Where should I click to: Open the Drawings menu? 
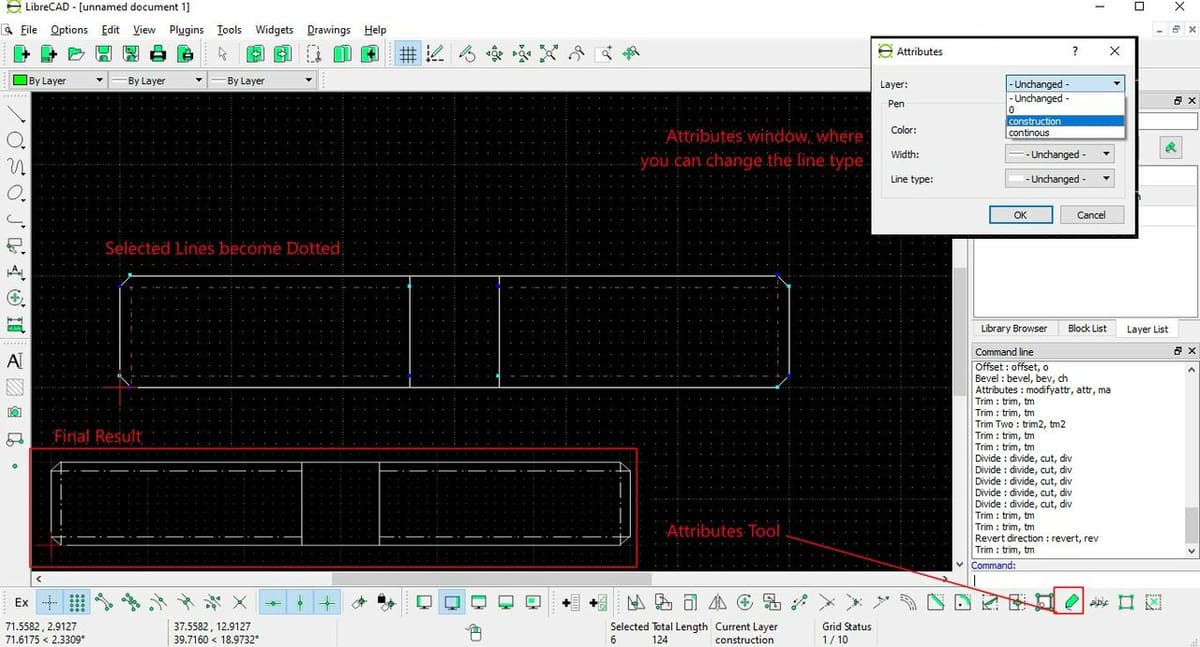tap(328, 30)
